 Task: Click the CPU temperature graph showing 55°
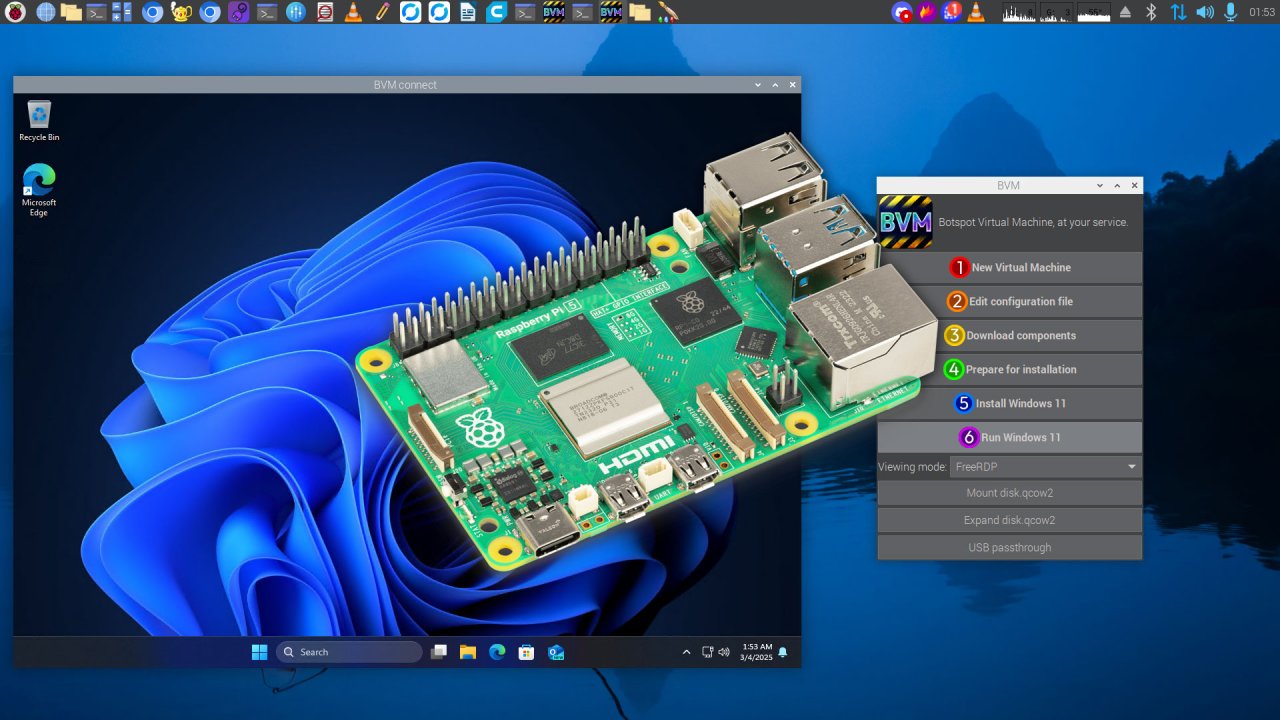[x=1095, y=12]
